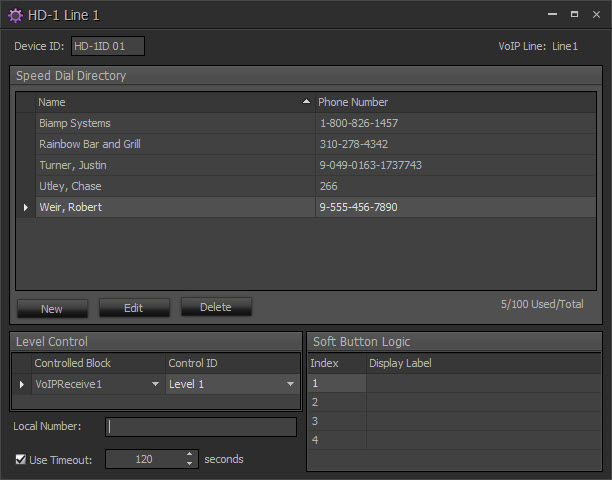Click into the Local Number field

(x=201, y=427)
